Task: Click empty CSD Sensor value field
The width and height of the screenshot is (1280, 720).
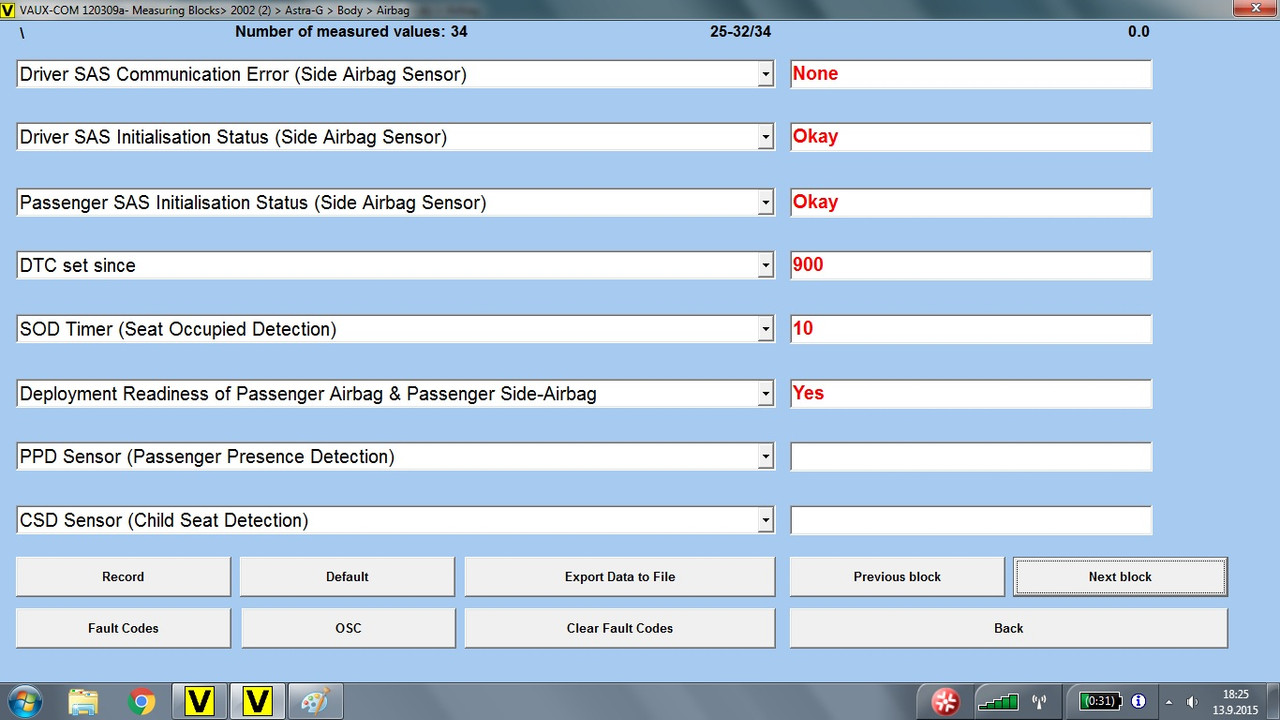Action: tap(971, 520)
